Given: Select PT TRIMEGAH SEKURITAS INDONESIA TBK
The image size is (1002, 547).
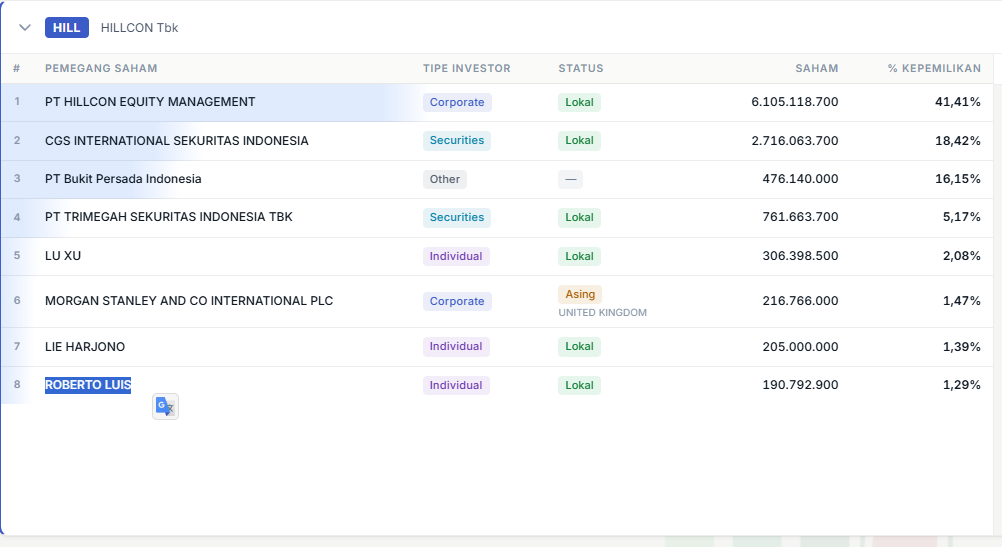Looking at the screenshot, I should tap(169, 217).
